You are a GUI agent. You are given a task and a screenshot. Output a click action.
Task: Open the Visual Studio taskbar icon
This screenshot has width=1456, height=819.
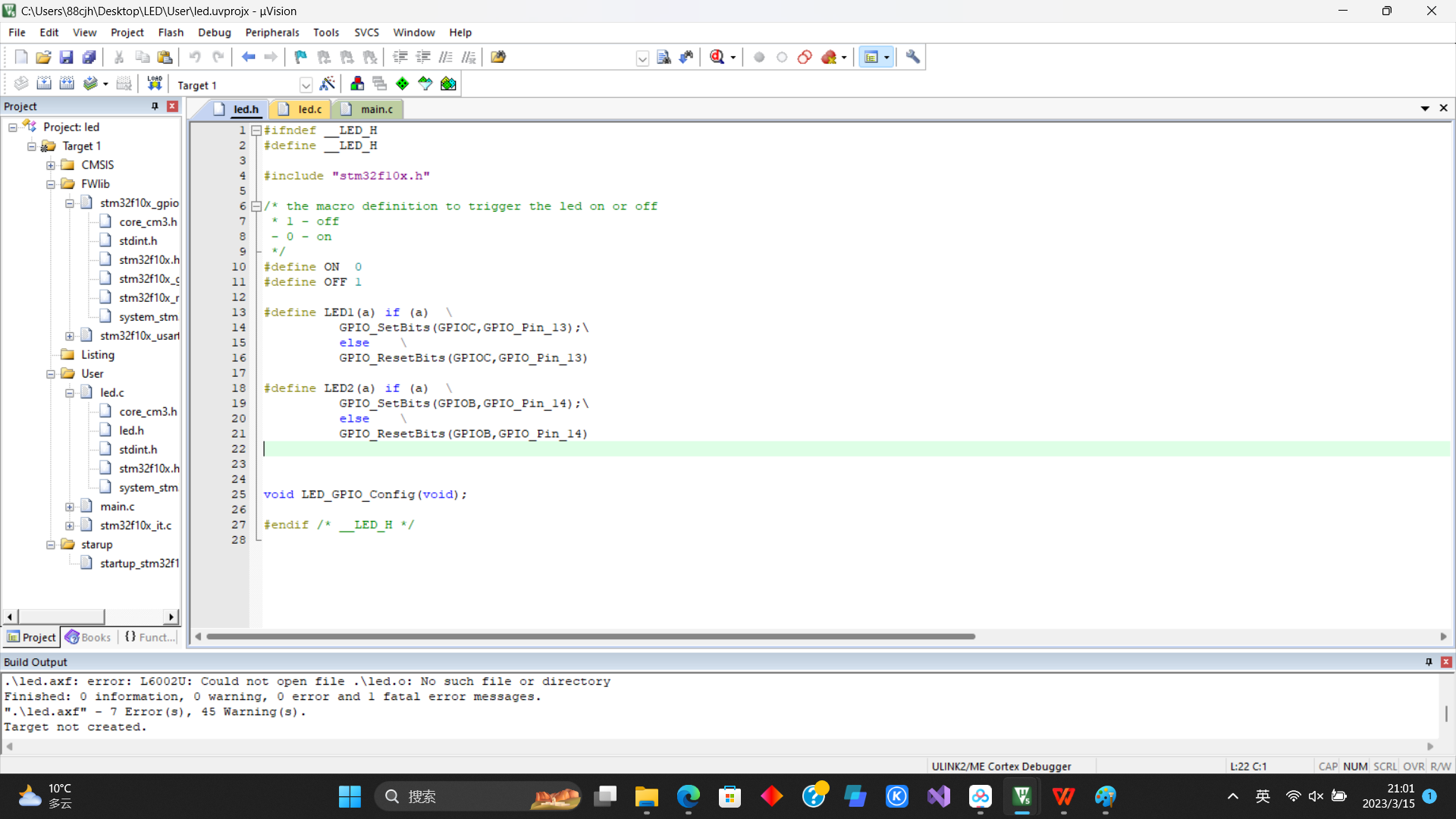tap(939, 796)
